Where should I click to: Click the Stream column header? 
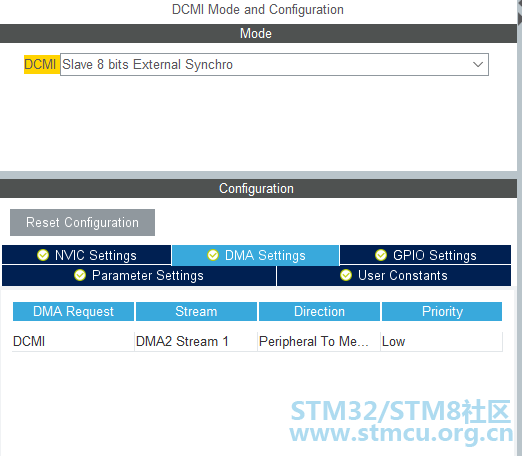point(196,311)
